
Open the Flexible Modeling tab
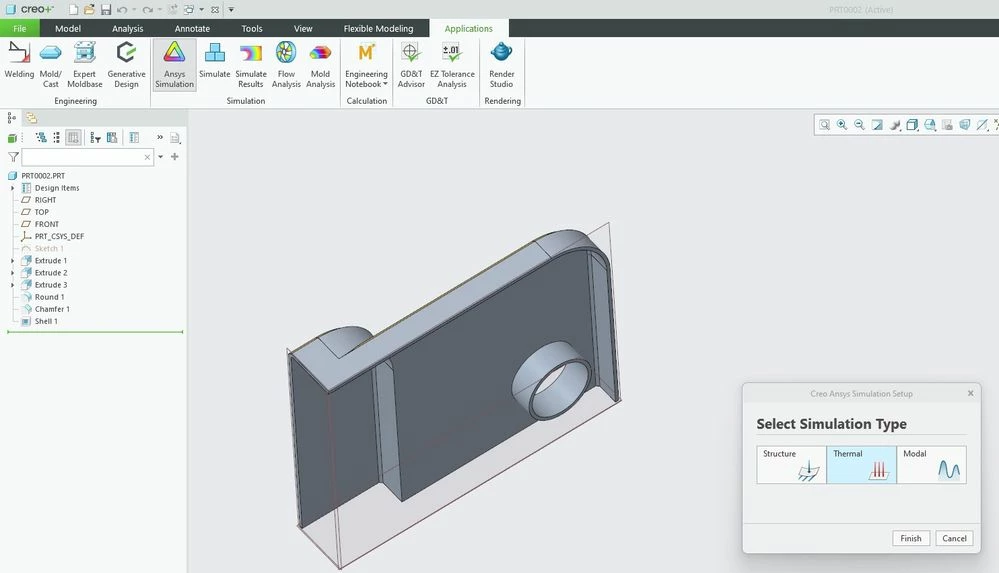click(x=378, y=28)
